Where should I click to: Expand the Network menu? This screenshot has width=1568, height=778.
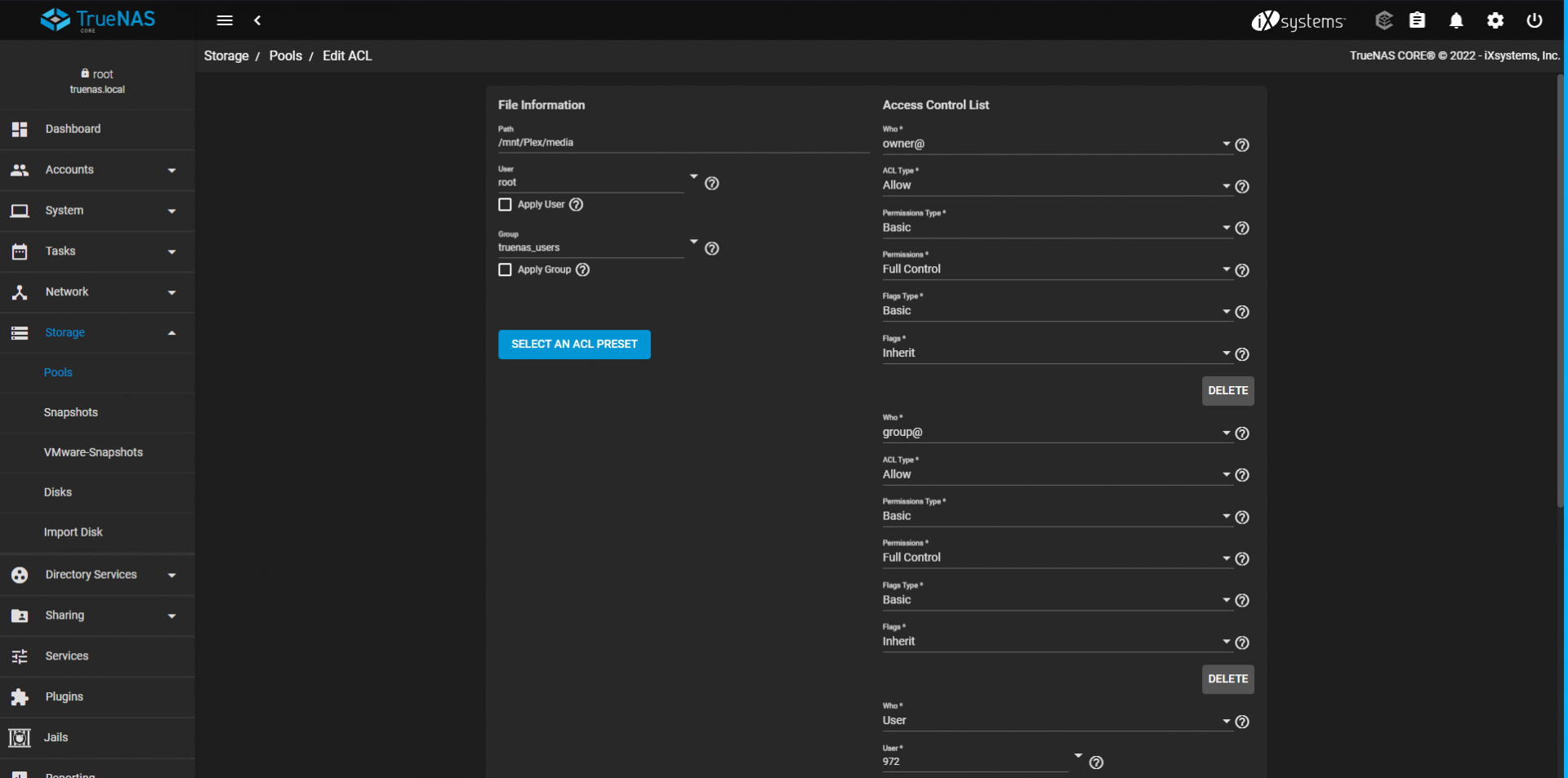tap(97, 292)
